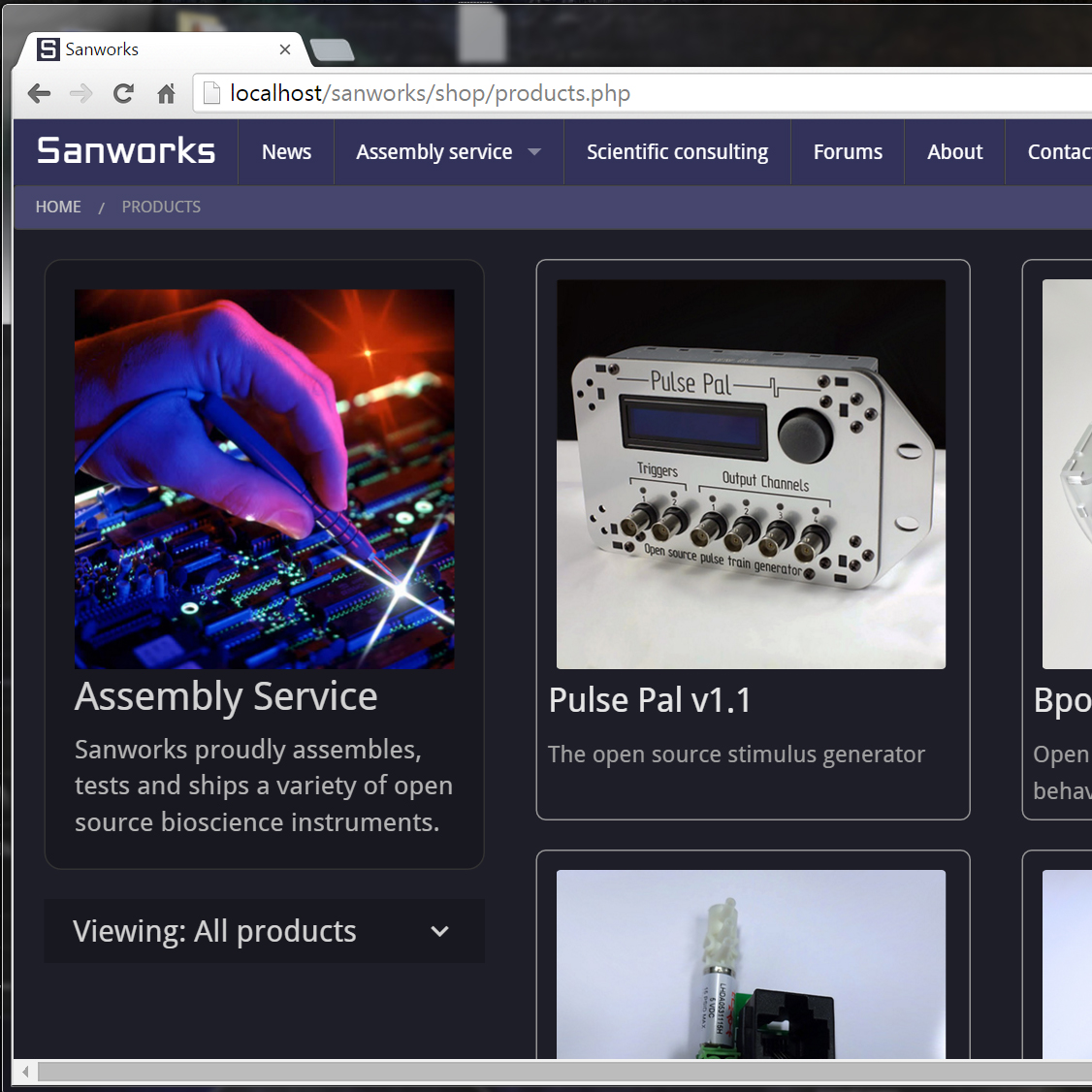Expand the Assembly service dropdown arrow
This screenshot has width=1092, height=1092.
click(x=534, y=152)
